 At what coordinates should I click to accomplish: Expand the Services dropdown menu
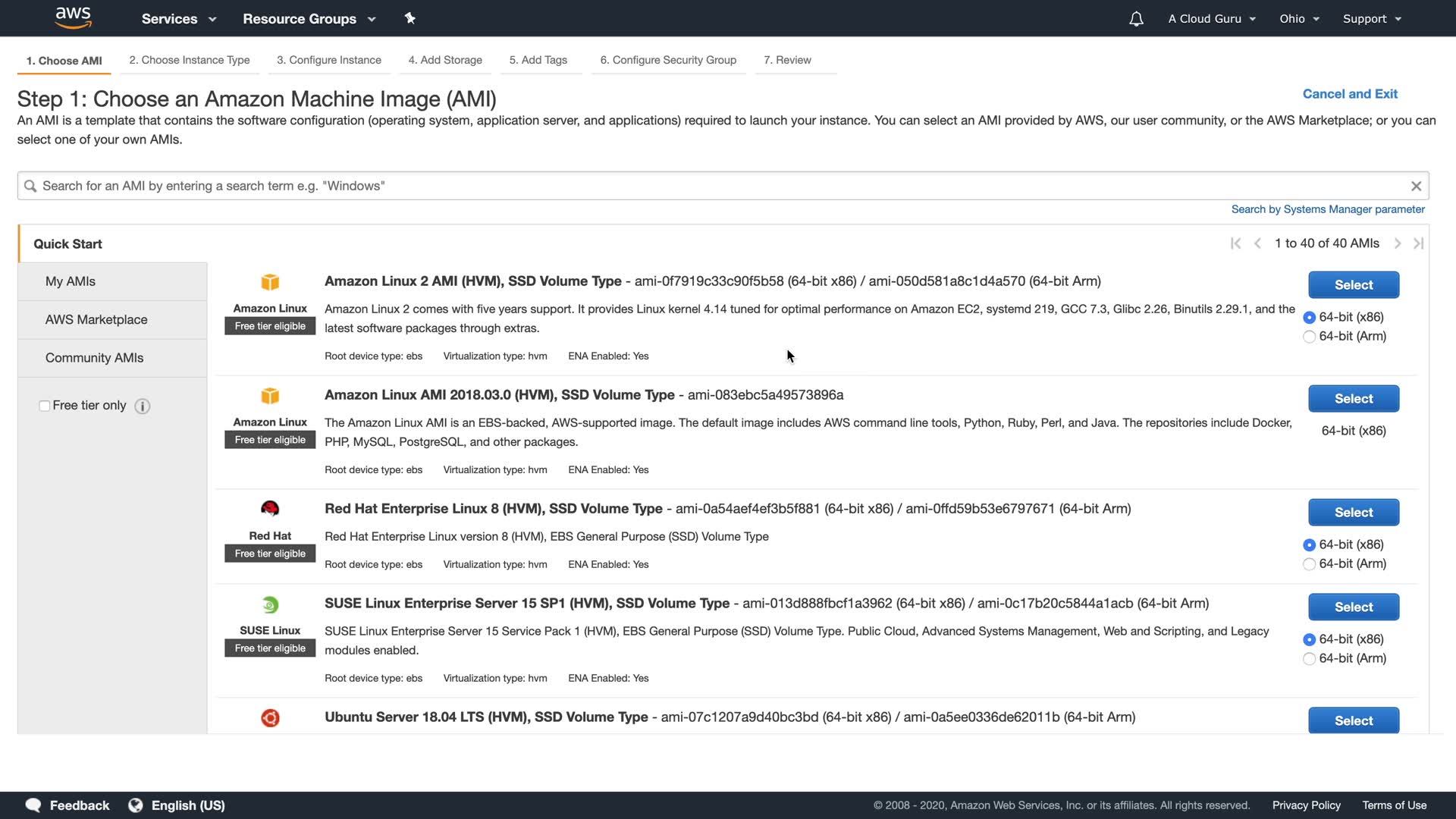tap(178, 19)
